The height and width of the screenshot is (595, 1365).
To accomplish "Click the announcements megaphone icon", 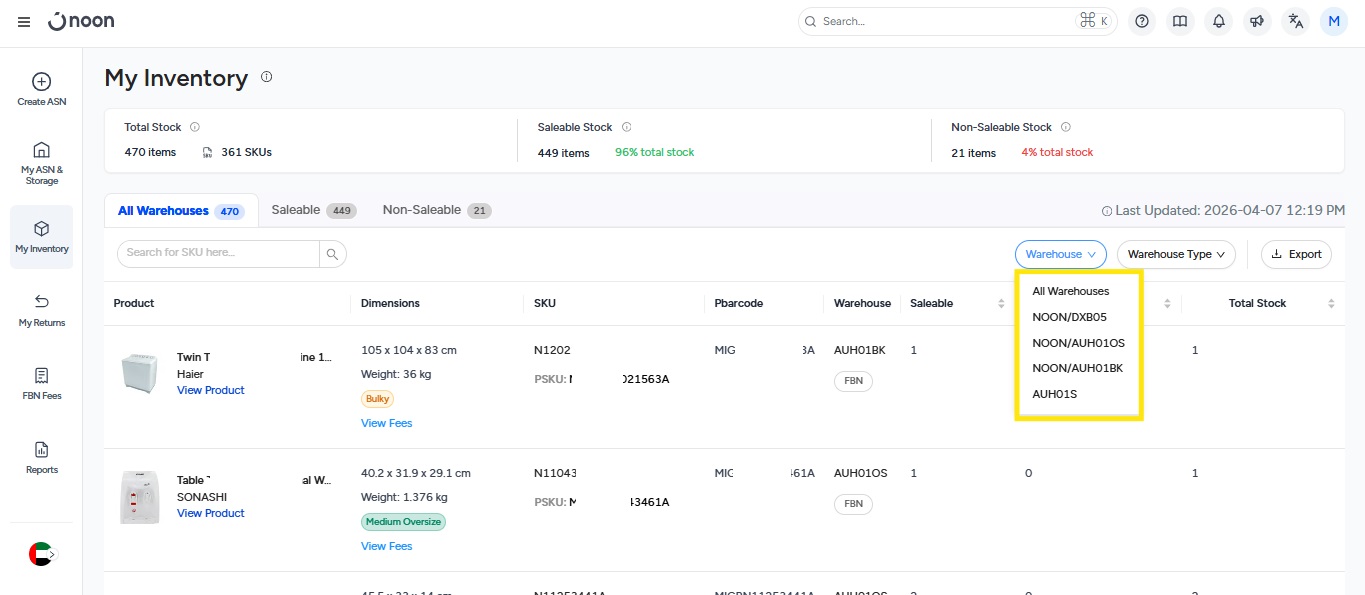I will click(1257, 21).
